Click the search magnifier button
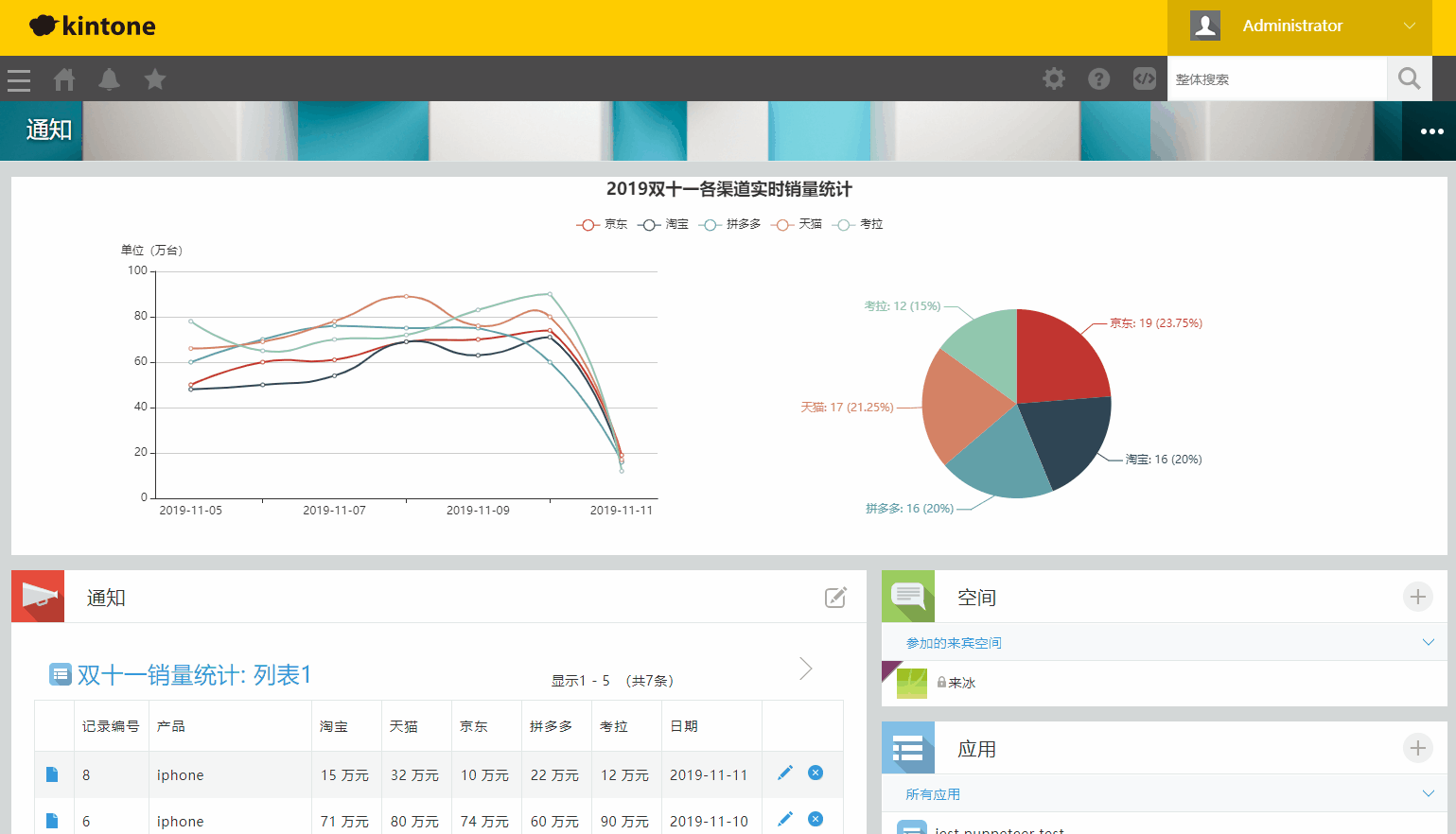The image size is (1456, 834). [1410, 79]
